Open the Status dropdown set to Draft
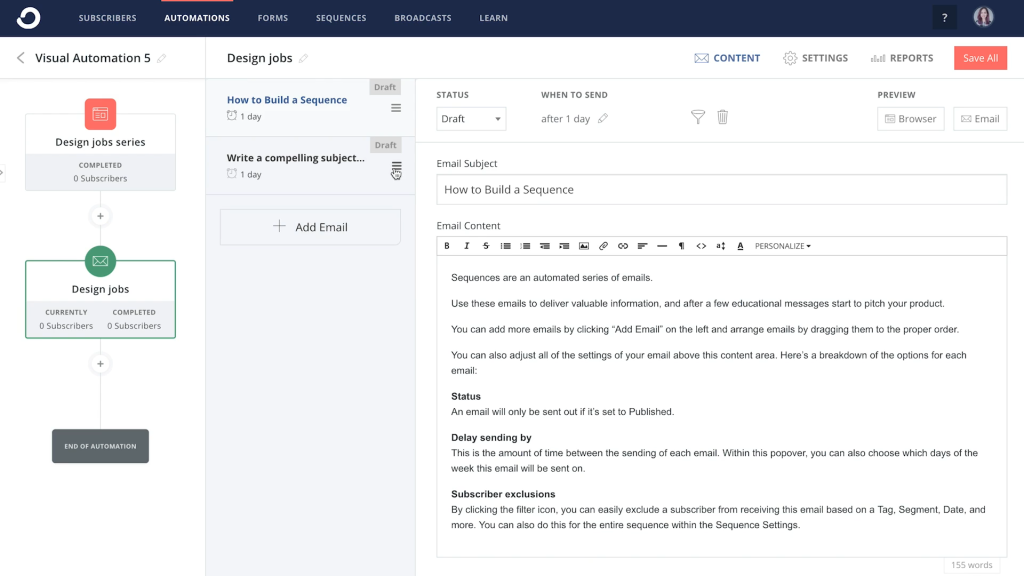The height and width of the screenshot is (576, 1024). click(x=471, y=119)
